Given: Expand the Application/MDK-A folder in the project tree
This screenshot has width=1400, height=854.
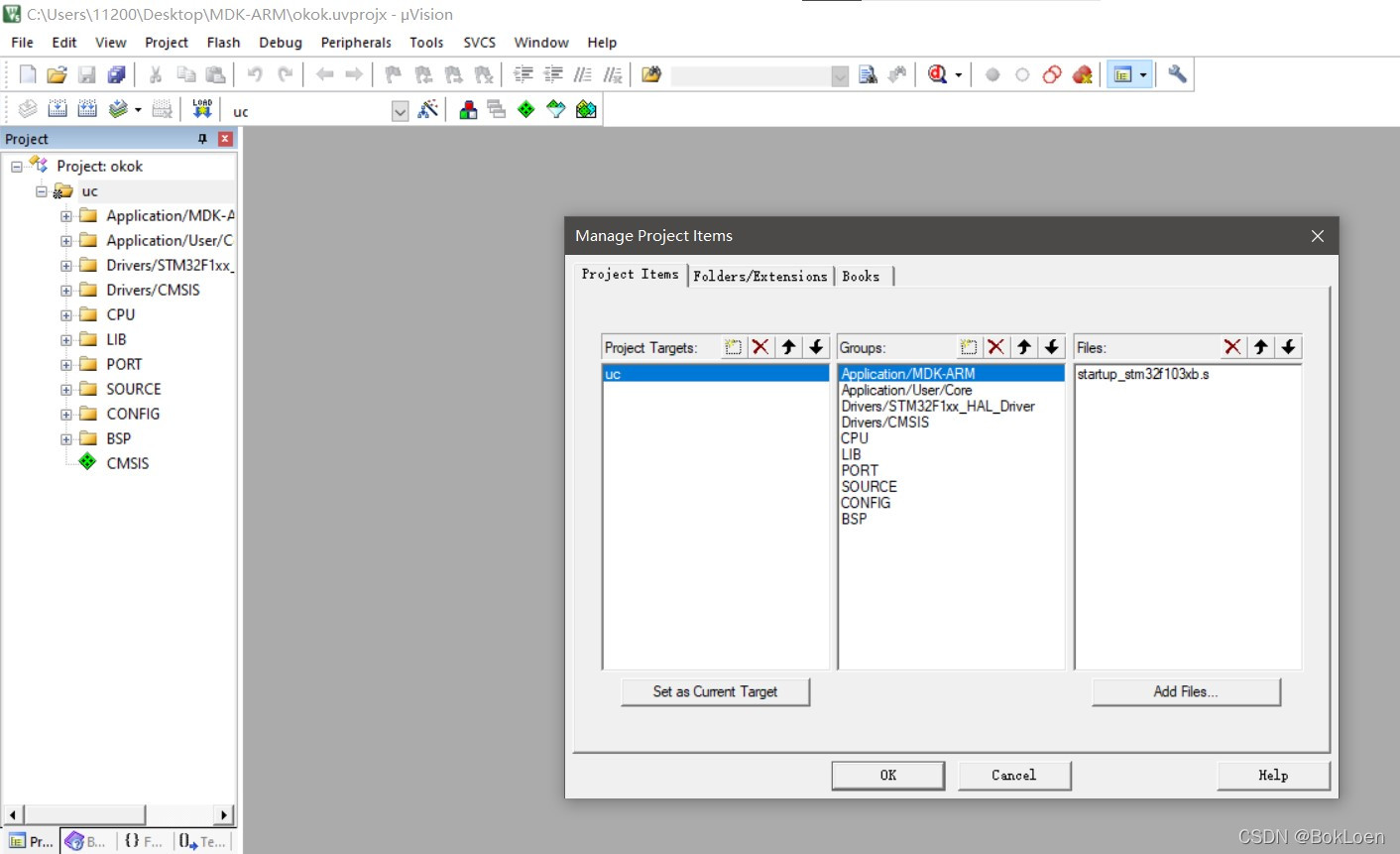Looking at the screenshot, I should (66, 216).
